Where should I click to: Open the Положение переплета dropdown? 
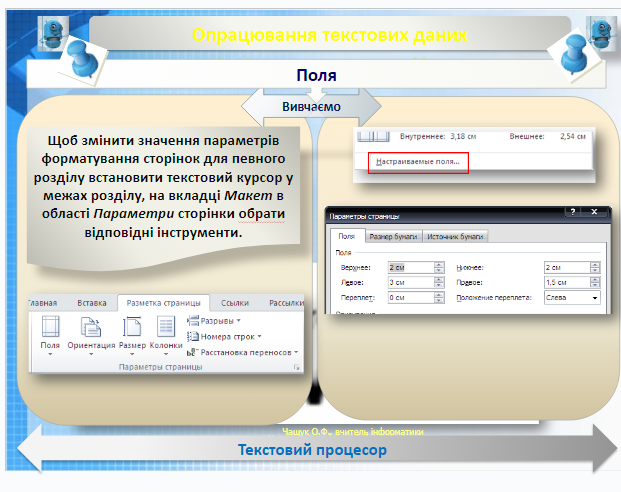click(572, 297)
